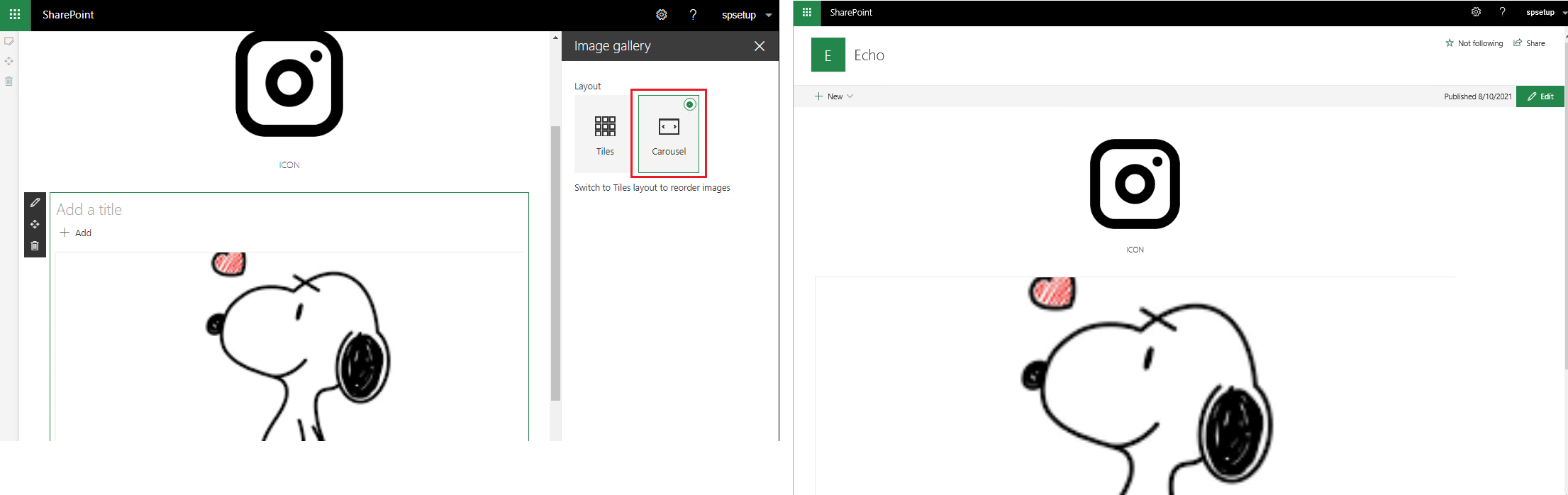Edit web part pencil icon
The width and height of the screenshot is (1568, 495).
tap(35, 203)
